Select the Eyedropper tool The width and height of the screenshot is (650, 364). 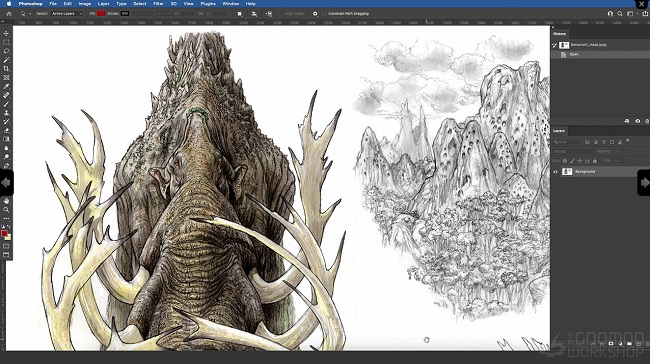tap(6, 86)
